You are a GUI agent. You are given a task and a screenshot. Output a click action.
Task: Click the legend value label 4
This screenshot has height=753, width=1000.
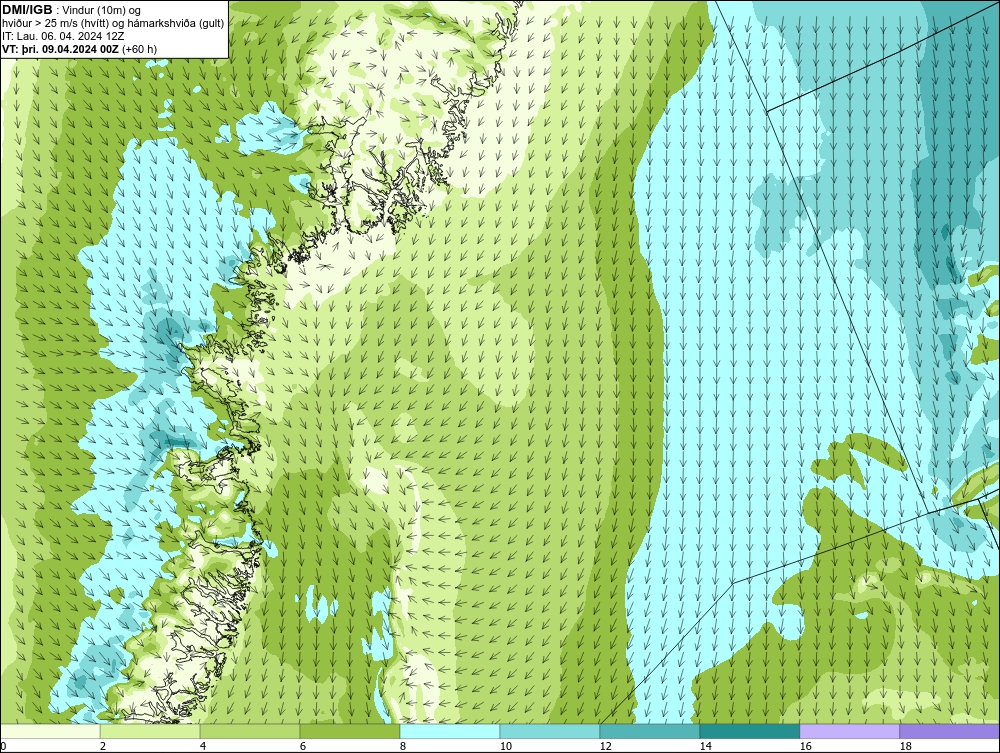[x=203, y=746]
